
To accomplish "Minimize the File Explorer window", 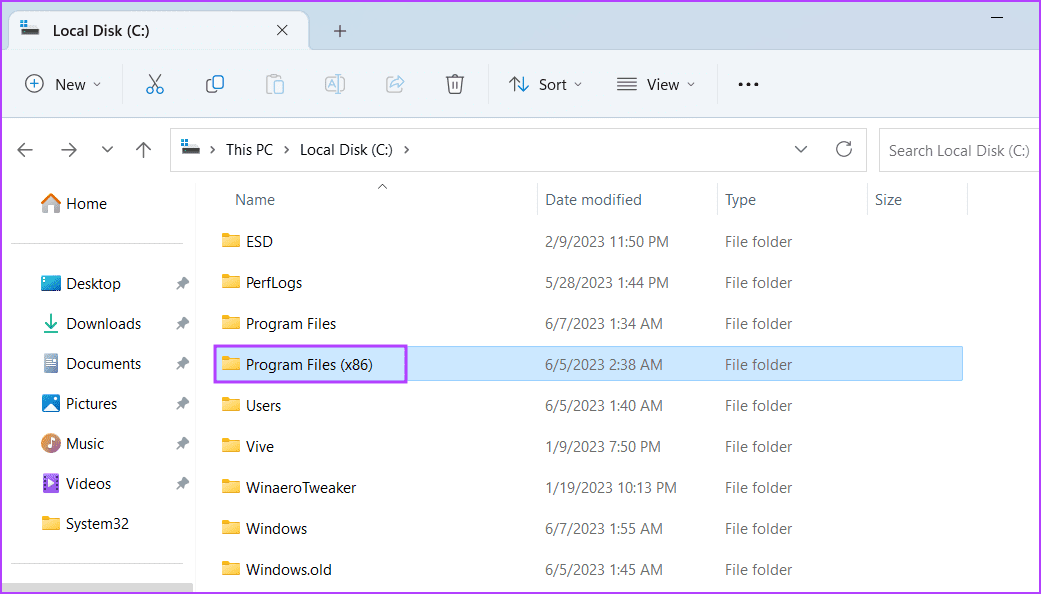I will tap(997, 18).
